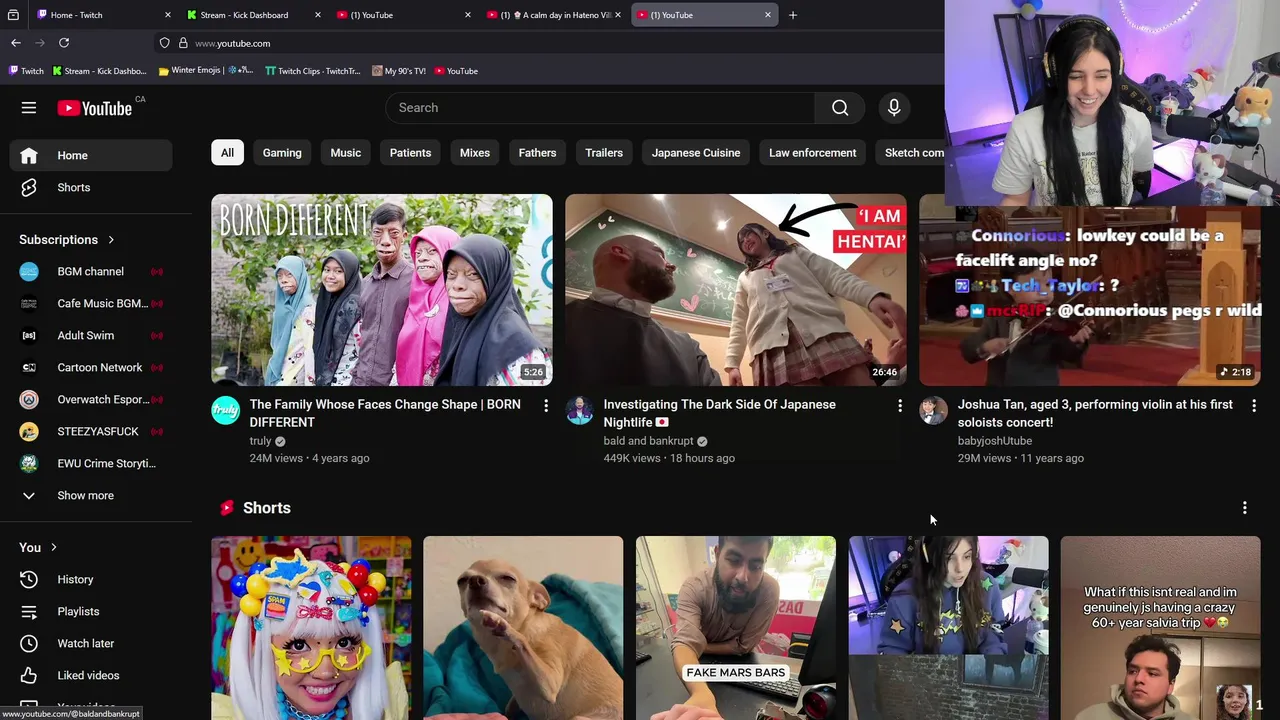The height and width of the screenshot is (720, 1280).
Task: Switch to calm day in Hateno tab
Action: [x=553, y=15]
